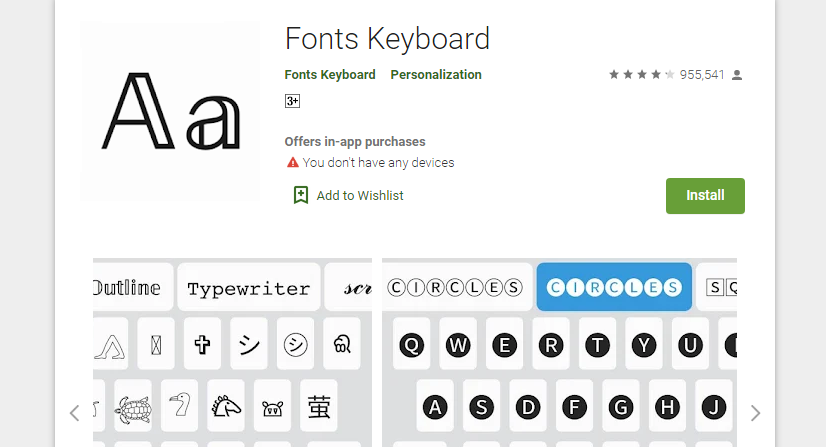Click the cross symbol key
The width and height of the screenshot is (826, 447).
(x=202, y=345)
